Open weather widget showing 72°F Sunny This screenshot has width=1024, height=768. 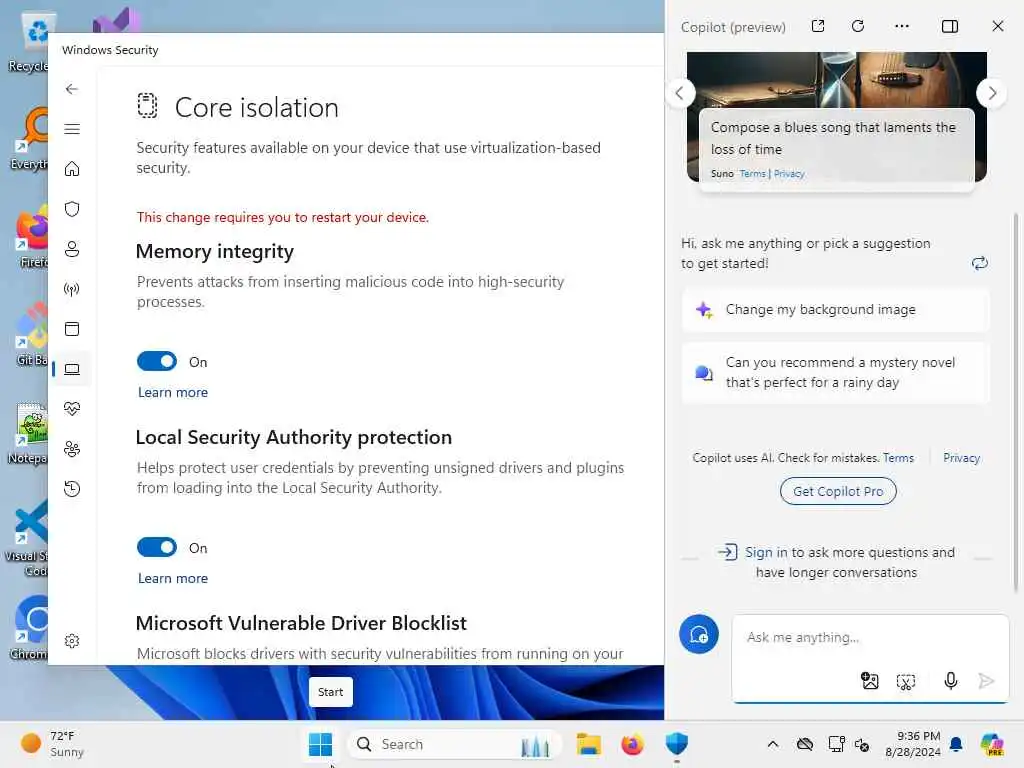(52, 744)
